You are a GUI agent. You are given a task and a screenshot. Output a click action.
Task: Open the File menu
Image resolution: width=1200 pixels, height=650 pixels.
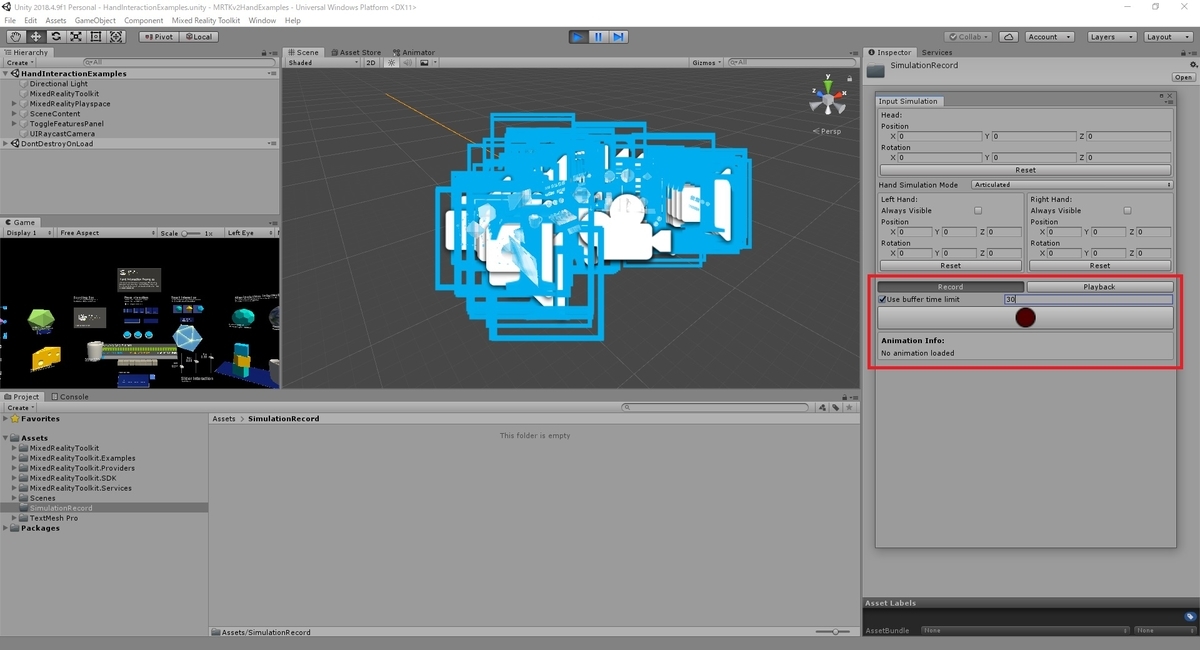[10, 20]
